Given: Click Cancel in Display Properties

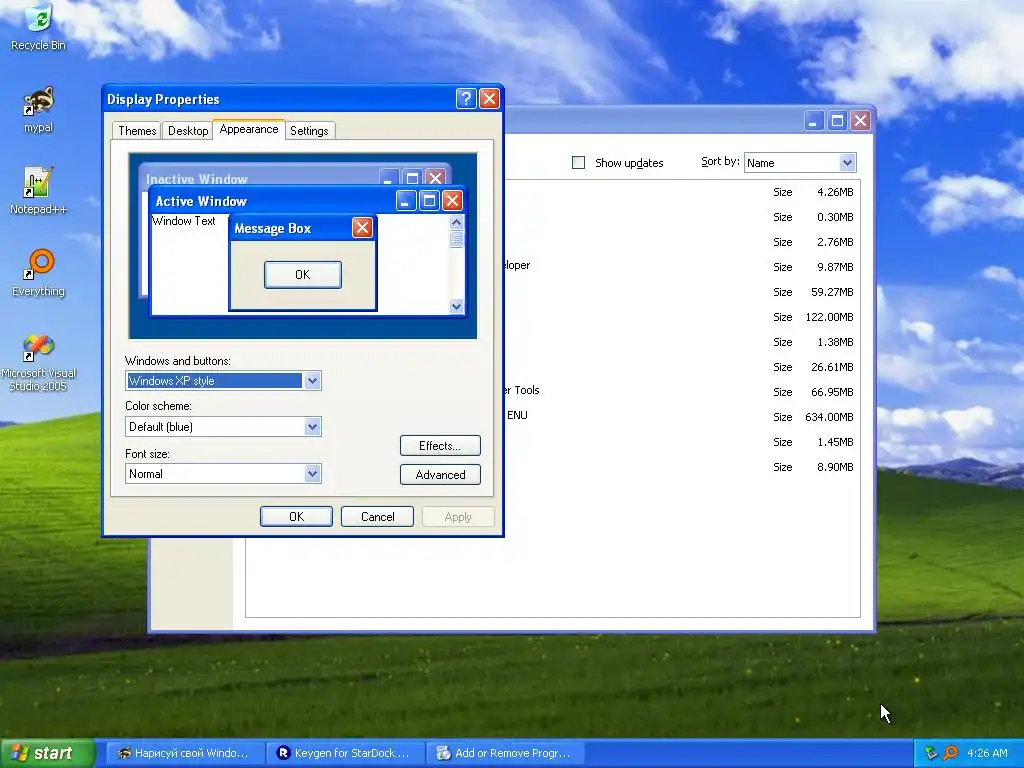Looking at the screenshot, I should click(x=377, y=517).
